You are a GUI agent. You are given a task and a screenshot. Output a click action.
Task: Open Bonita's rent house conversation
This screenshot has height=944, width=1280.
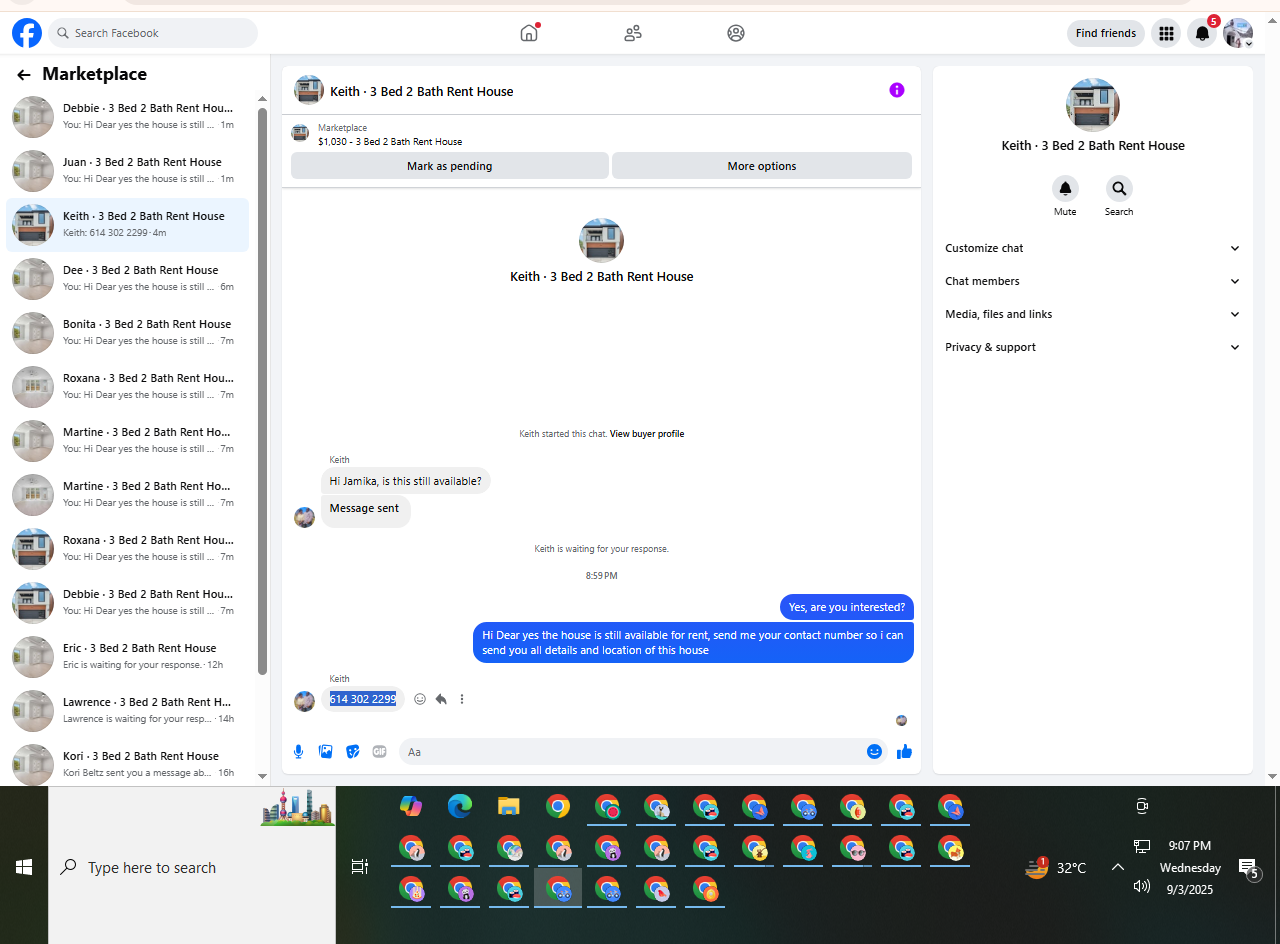pos(128,332)
